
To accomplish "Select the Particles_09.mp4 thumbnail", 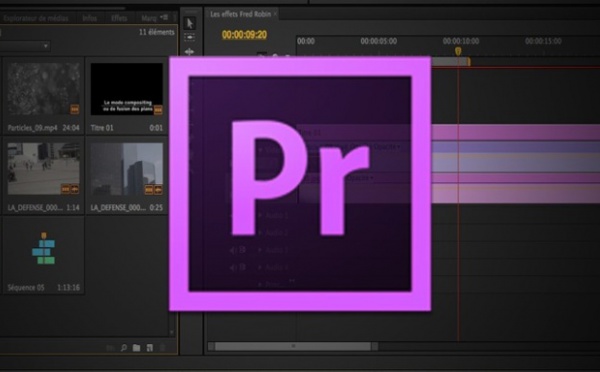I will click(43, 89).
